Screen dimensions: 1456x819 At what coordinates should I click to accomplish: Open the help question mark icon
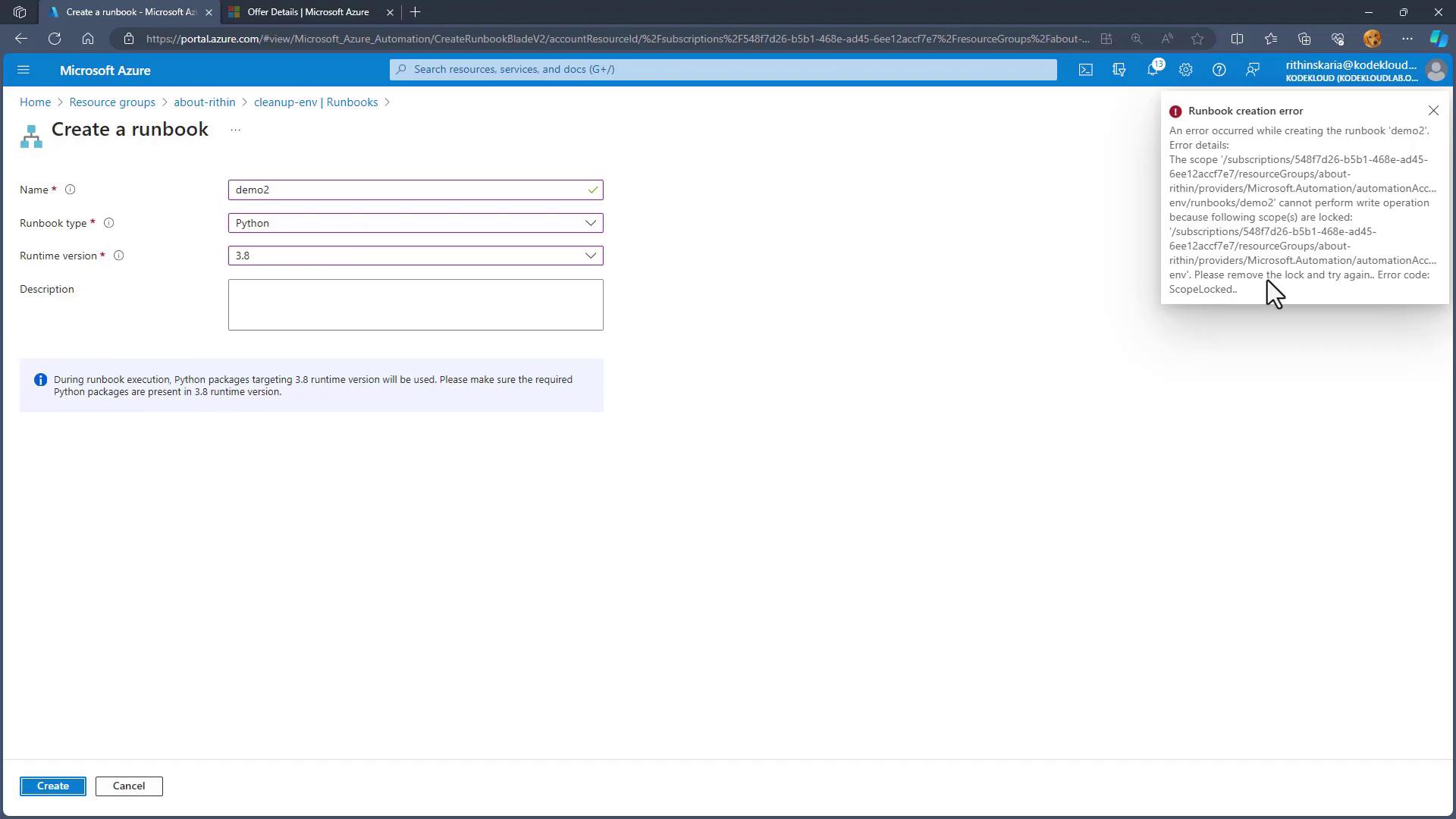1219,70
